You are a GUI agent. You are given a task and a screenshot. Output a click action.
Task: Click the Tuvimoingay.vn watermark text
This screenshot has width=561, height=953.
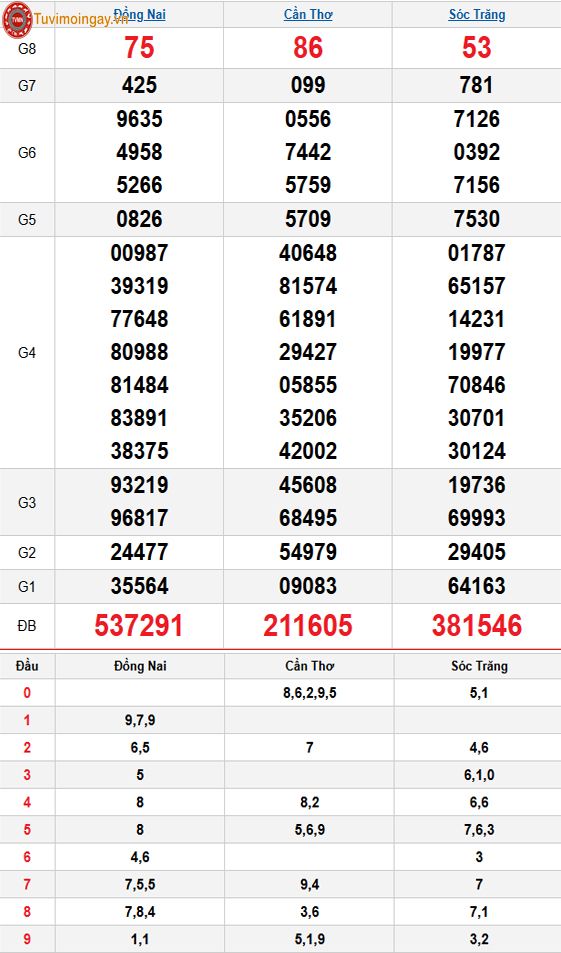click(x=81, y=18)
